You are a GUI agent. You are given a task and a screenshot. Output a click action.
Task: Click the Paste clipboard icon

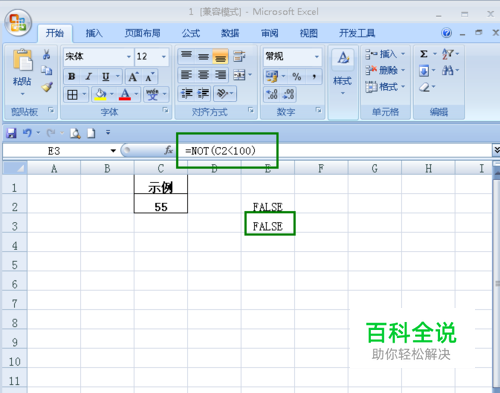(x=22, y=60)
